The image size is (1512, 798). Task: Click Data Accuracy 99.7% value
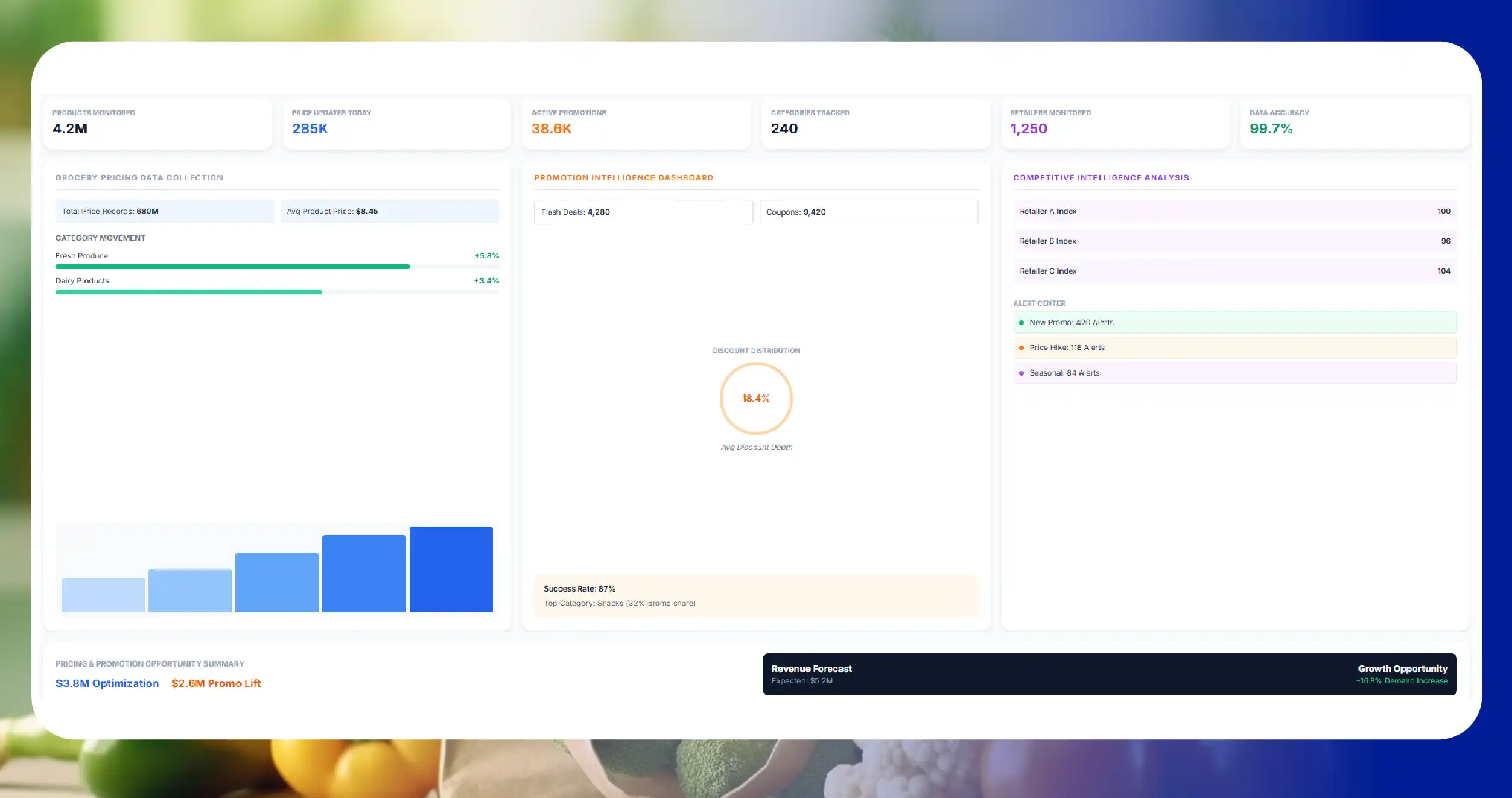point(1271,128)
